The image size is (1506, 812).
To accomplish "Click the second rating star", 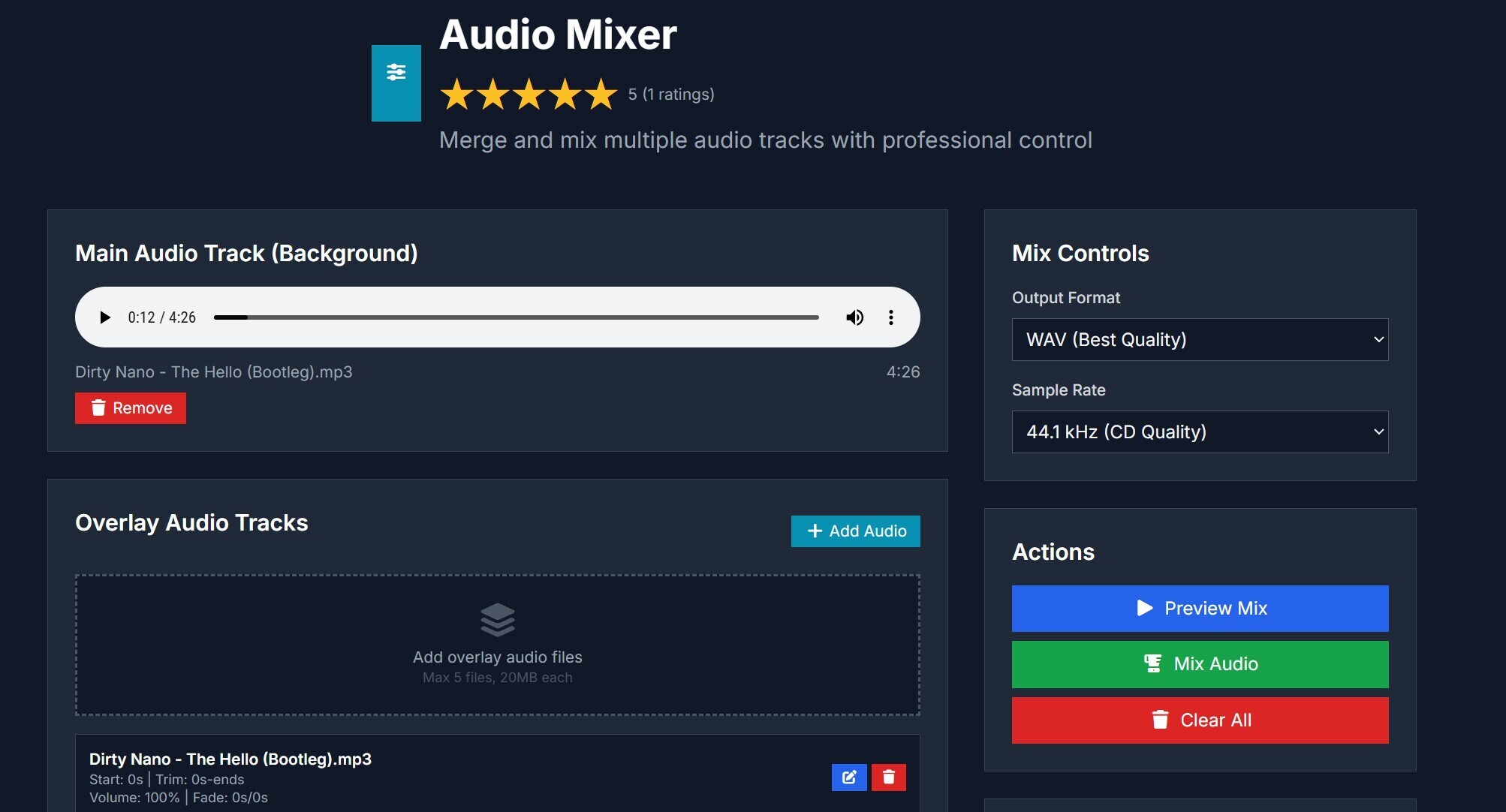I will tap(492, 95).
